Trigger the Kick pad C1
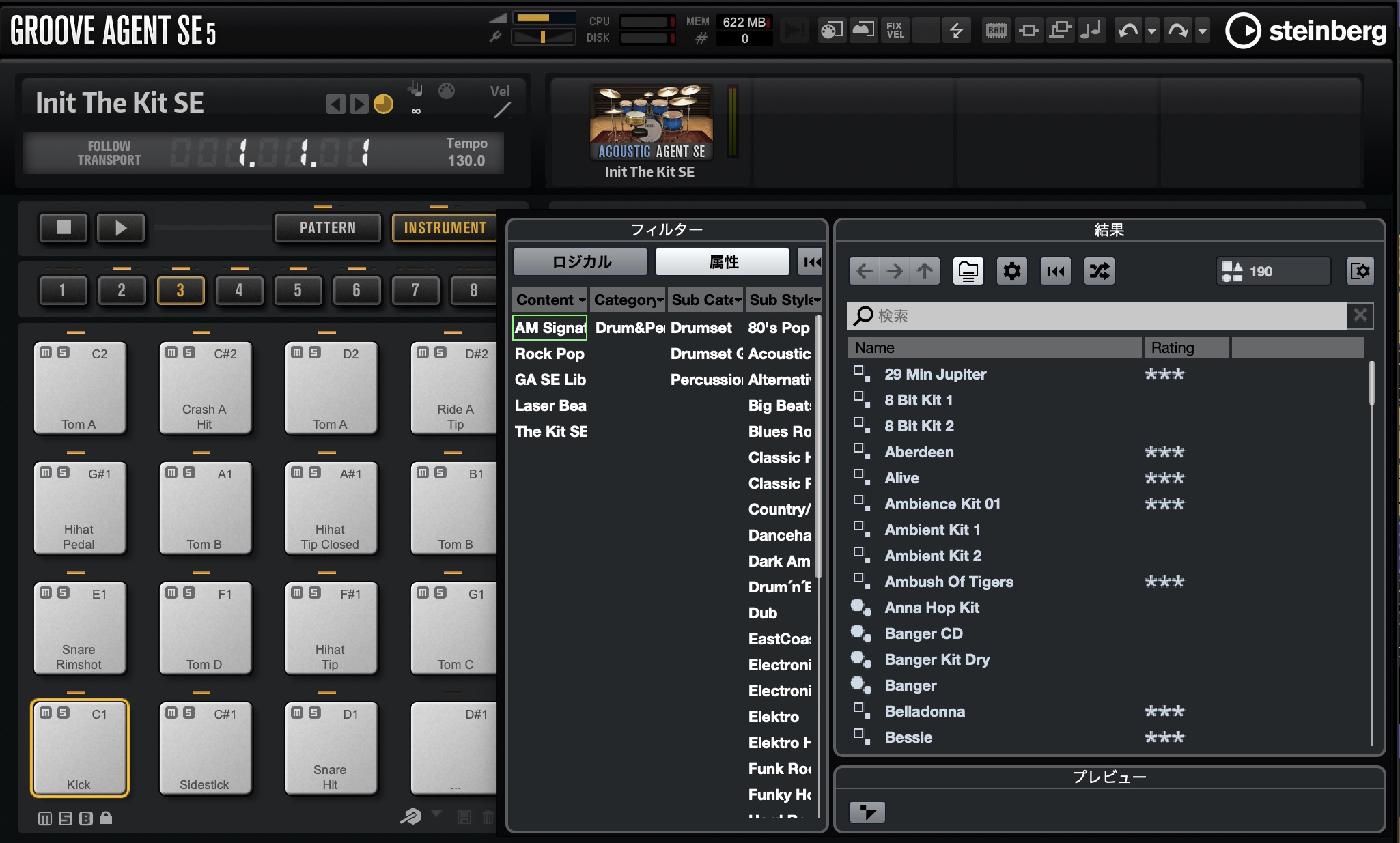This screenshot has height=843, width=1400. coord(79,748)
